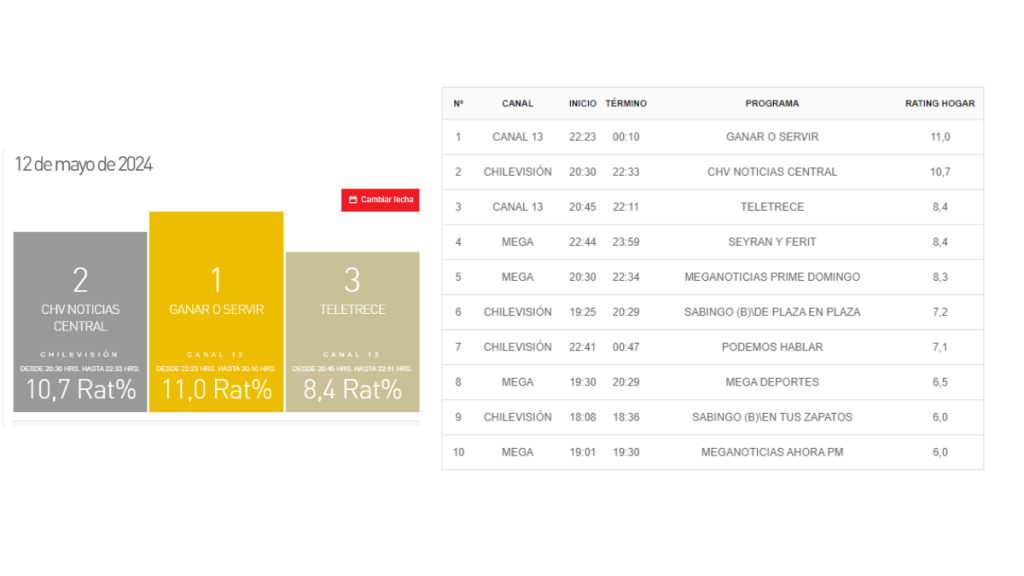Click PODEMOS HABLAR program cell
Screen dimensions: 1024x576
tap(772, 347)
